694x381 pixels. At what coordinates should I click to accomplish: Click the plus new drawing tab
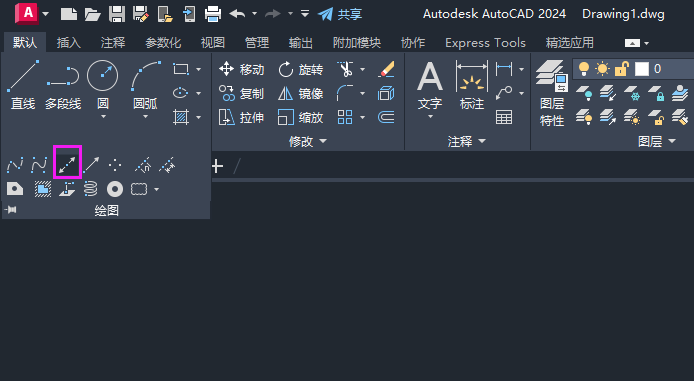pos(217,166)
